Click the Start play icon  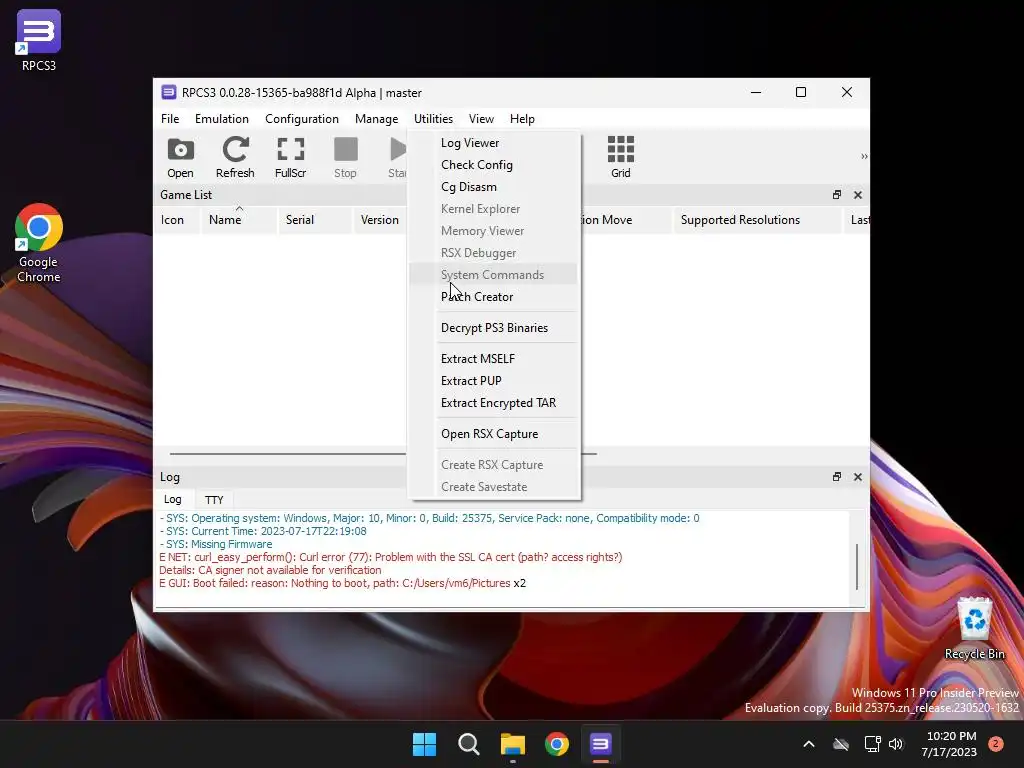pos(396,157)
